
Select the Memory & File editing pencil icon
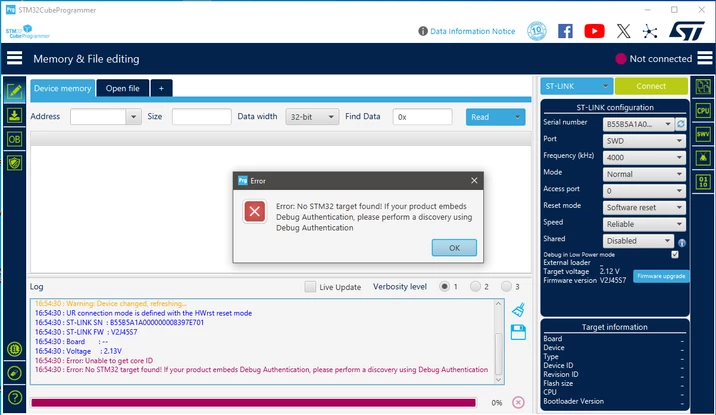[x=14, y=91]
